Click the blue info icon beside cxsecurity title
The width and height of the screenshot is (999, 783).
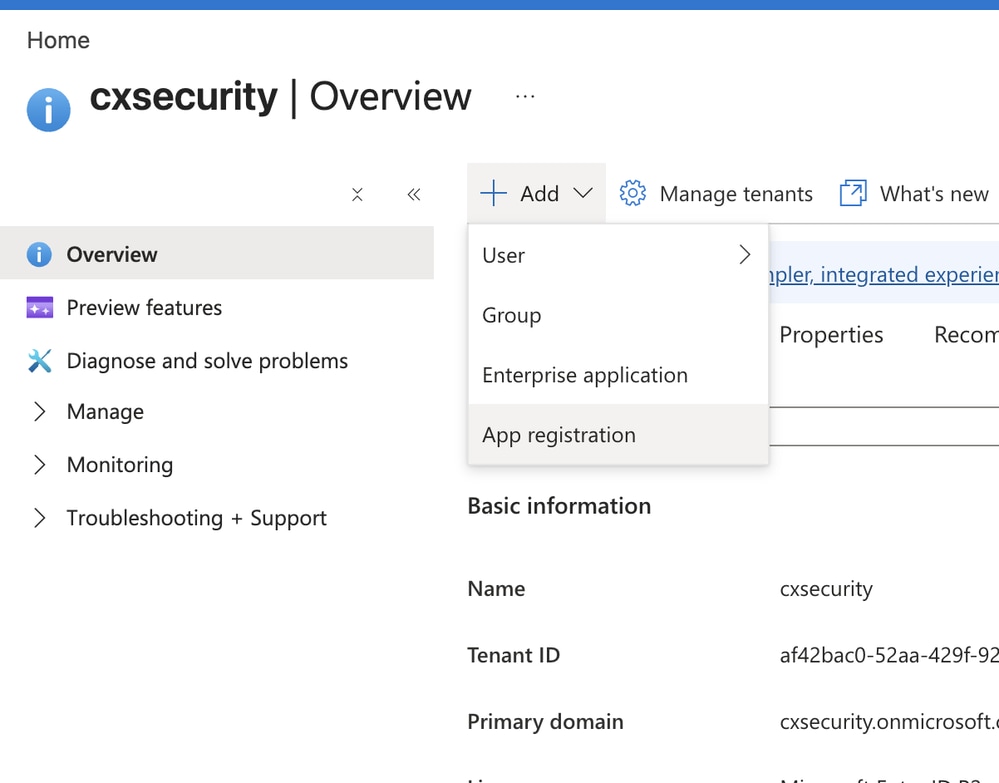[48, 110]
